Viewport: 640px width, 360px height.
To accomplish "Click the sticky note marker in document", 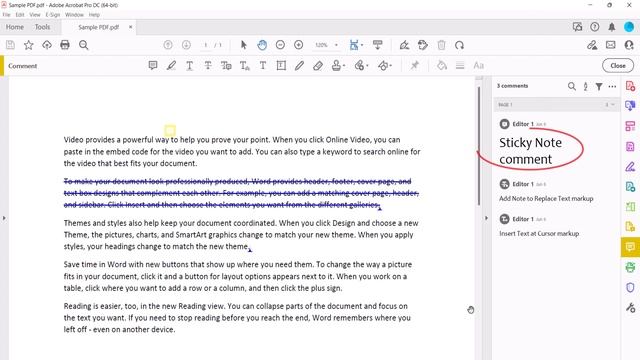I will pyautogui.click(x=170, y=130).
